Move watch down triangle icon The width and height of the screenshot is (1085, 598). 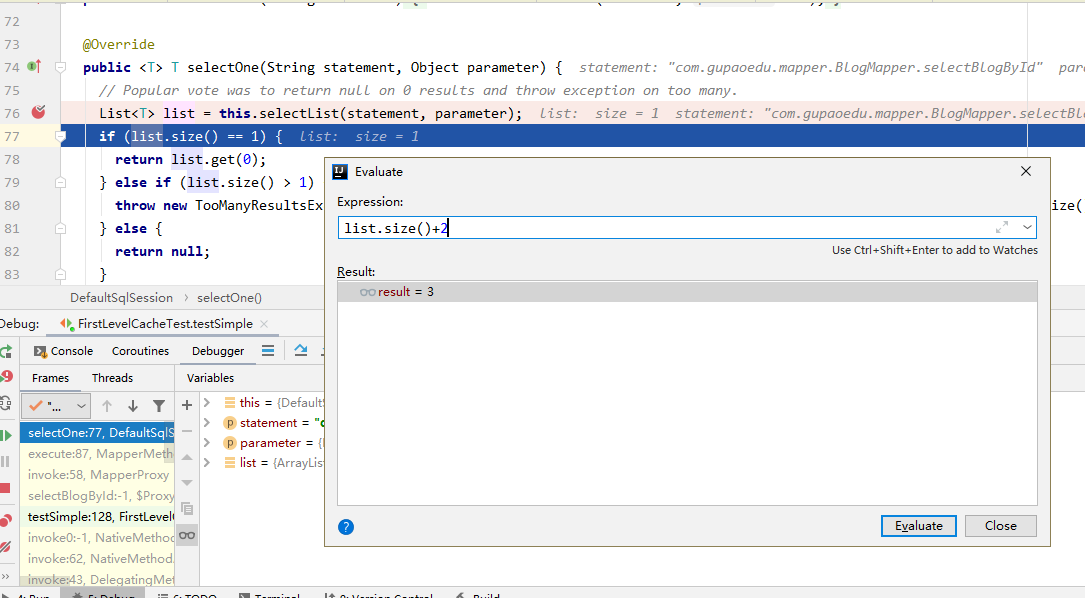(x=187, y=482)
